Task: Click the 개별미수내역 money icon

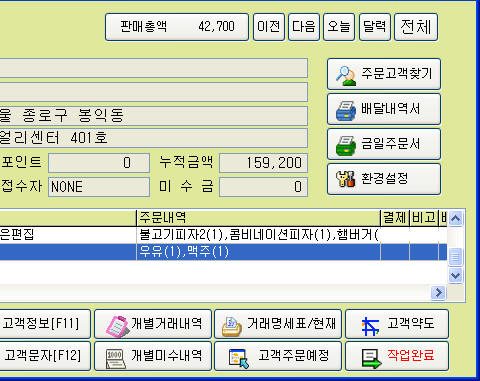Action: [x=115, y=358]
